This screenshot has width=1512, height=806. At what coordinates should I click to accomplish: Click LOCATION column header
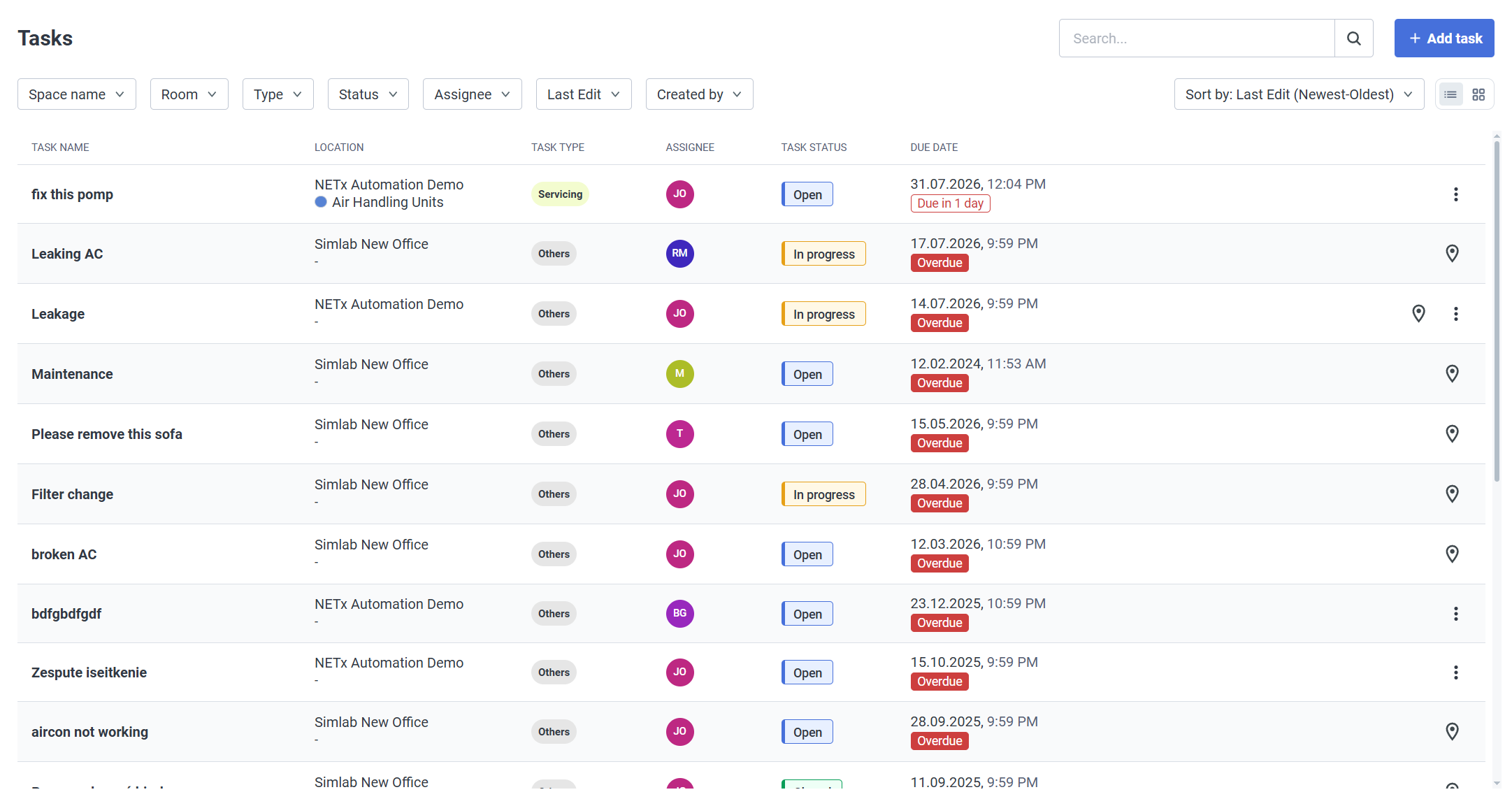tap(339, 147)
